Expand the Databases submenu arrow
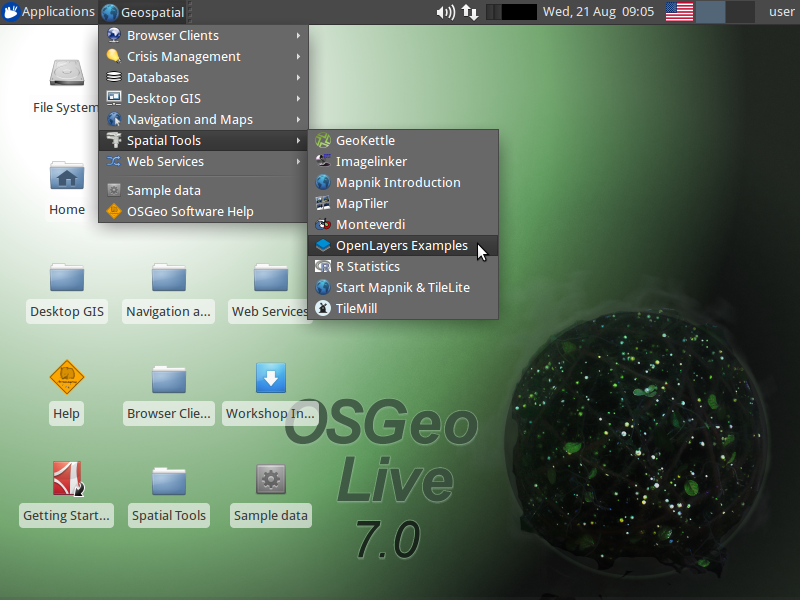Screen dimensions: 800x600 tap(298, 77)
